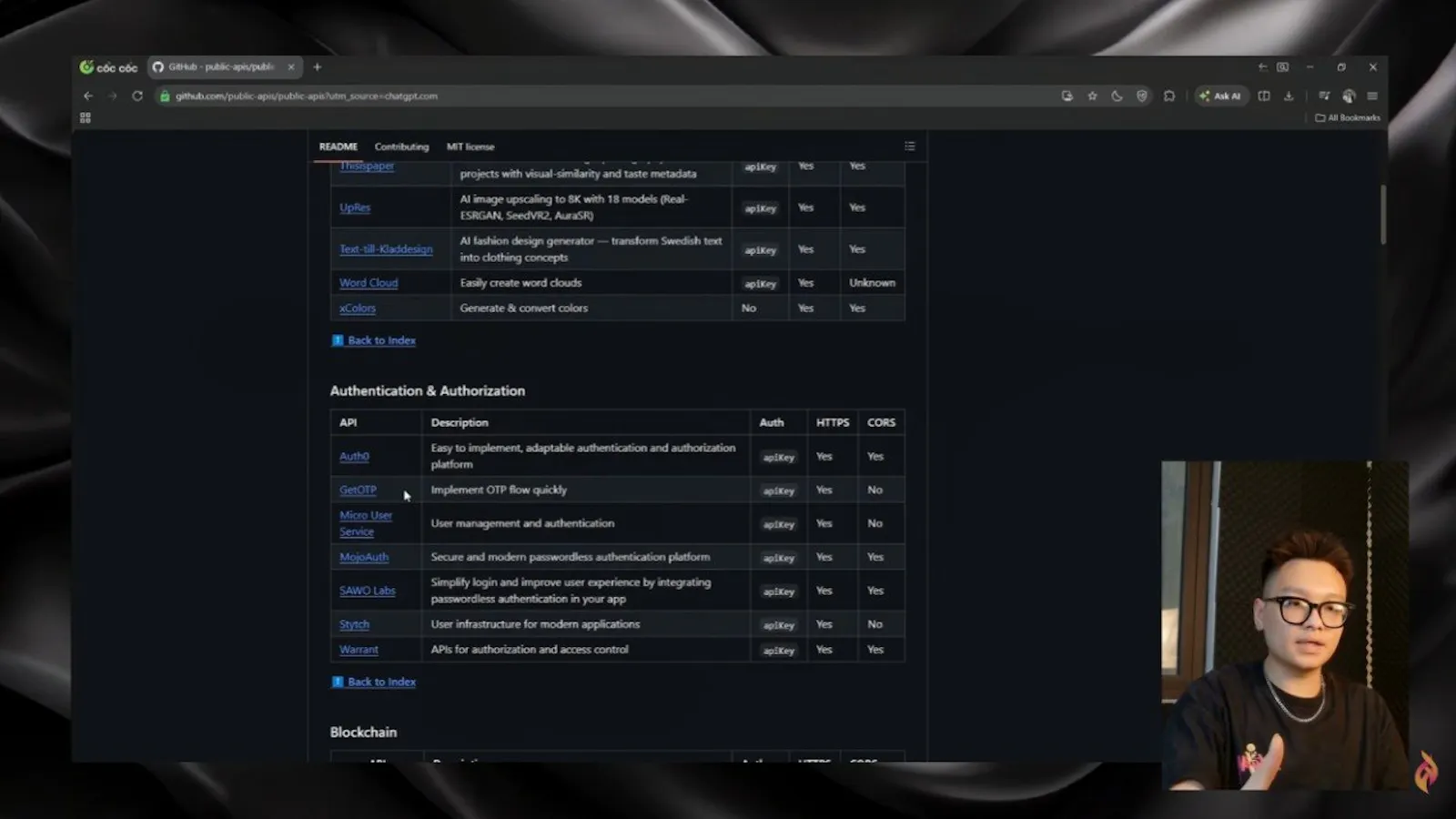Open the downloads icon

pyautogui.click(x=1289, y=96)
